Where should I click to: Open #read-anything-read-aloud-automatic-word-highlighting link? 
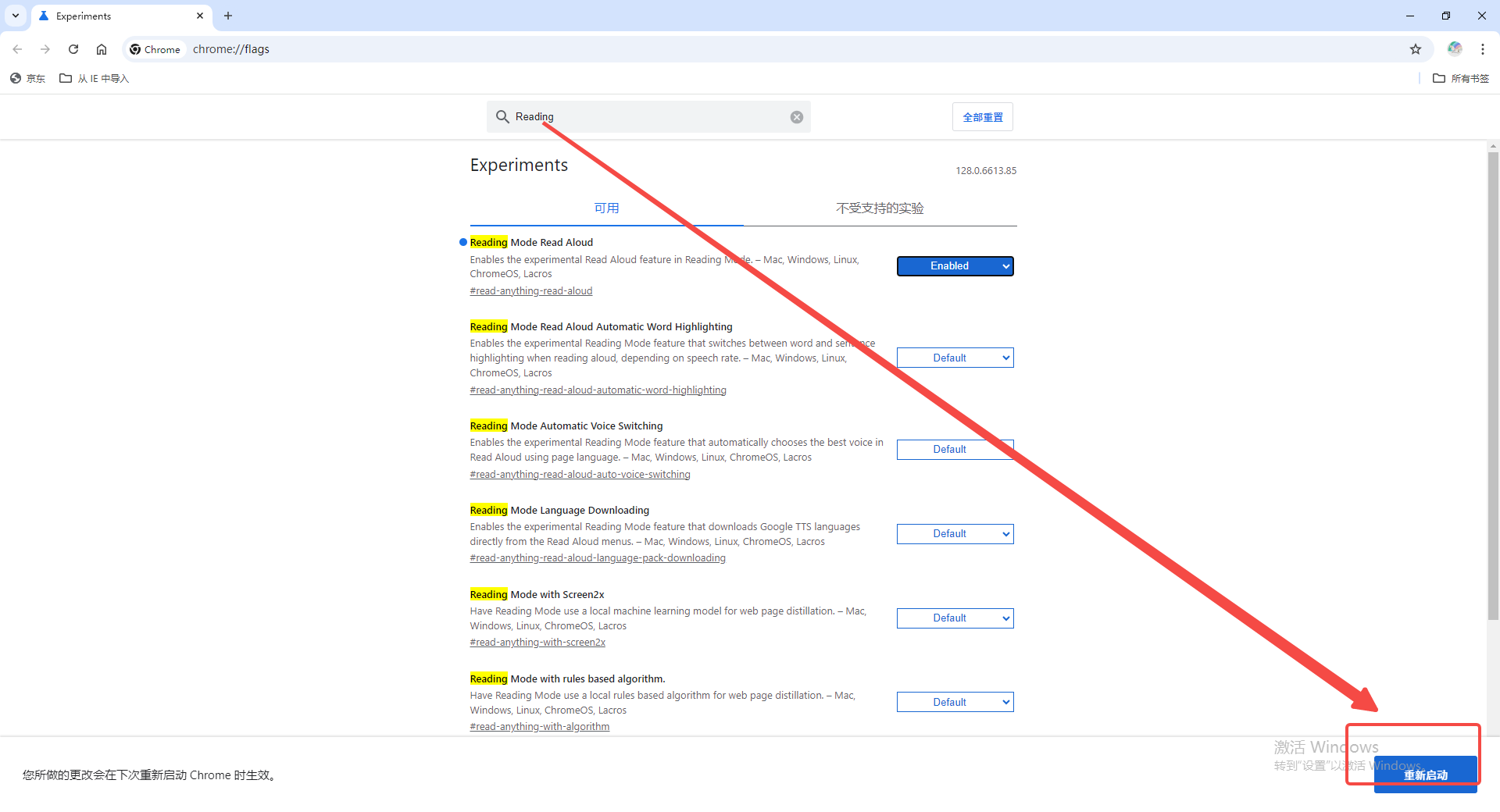tap(598, 390)
